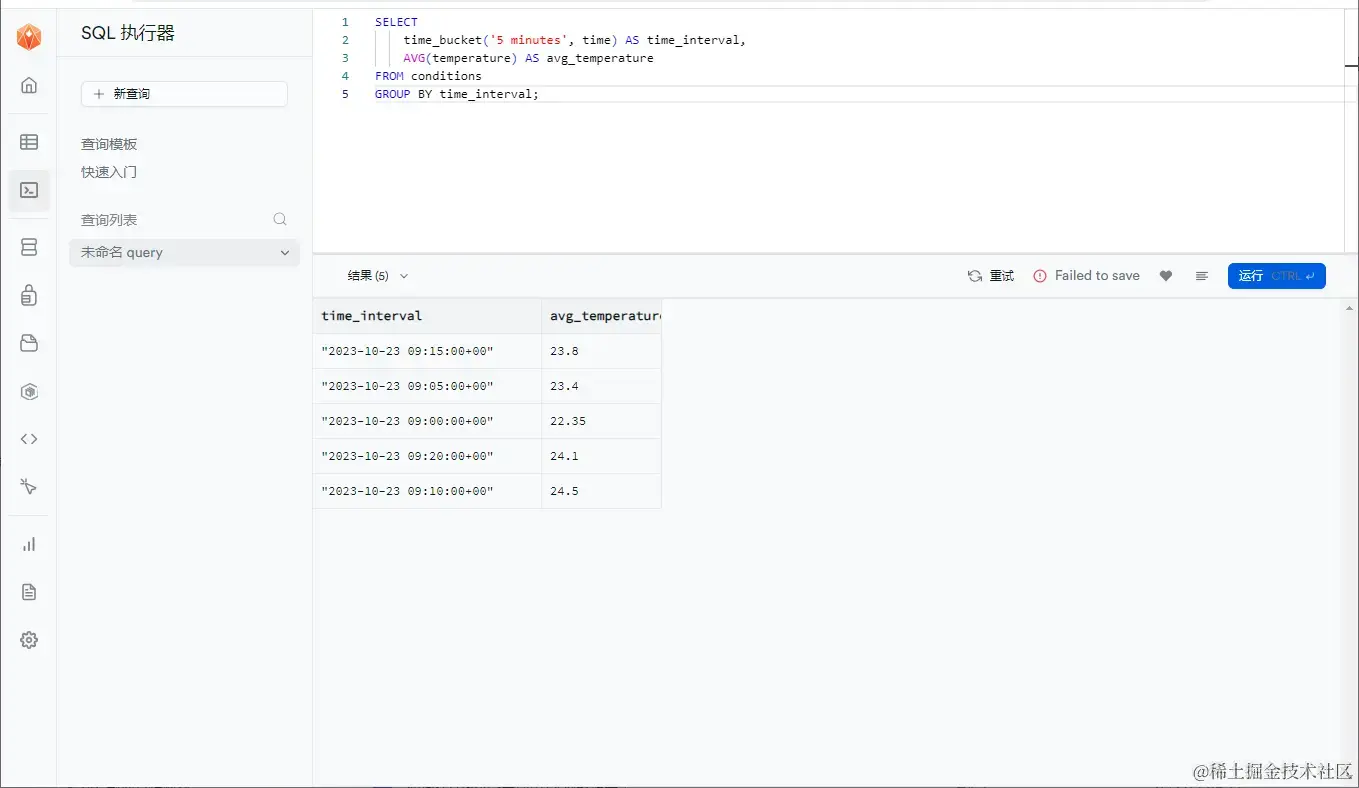Select the 23.4 value cell
Image resolution: width=1359 pixels, height=788 pixels.
coord(601,386)
